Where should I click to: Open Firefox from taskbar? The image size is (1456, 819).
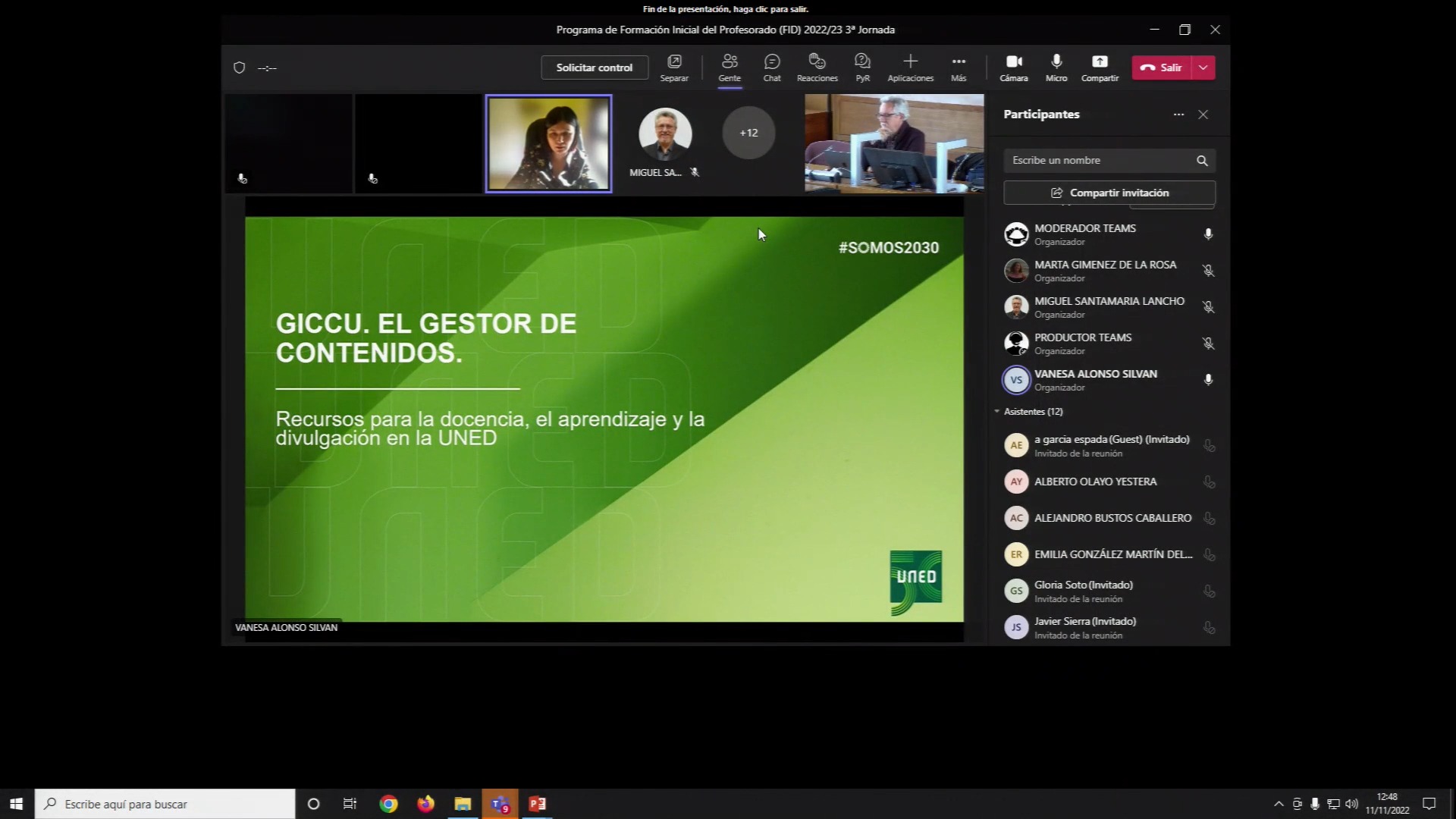point(425,804)
